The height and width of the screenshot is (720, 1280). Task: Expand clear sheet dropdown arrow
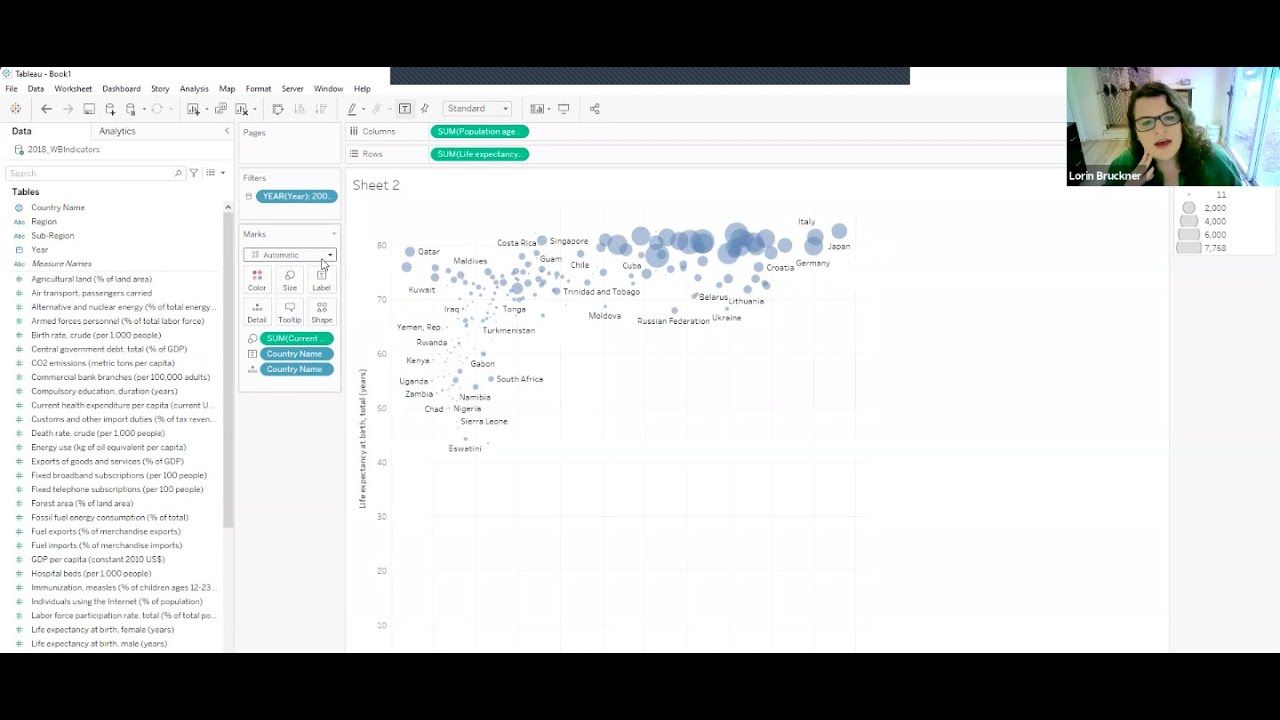(255, 109)
